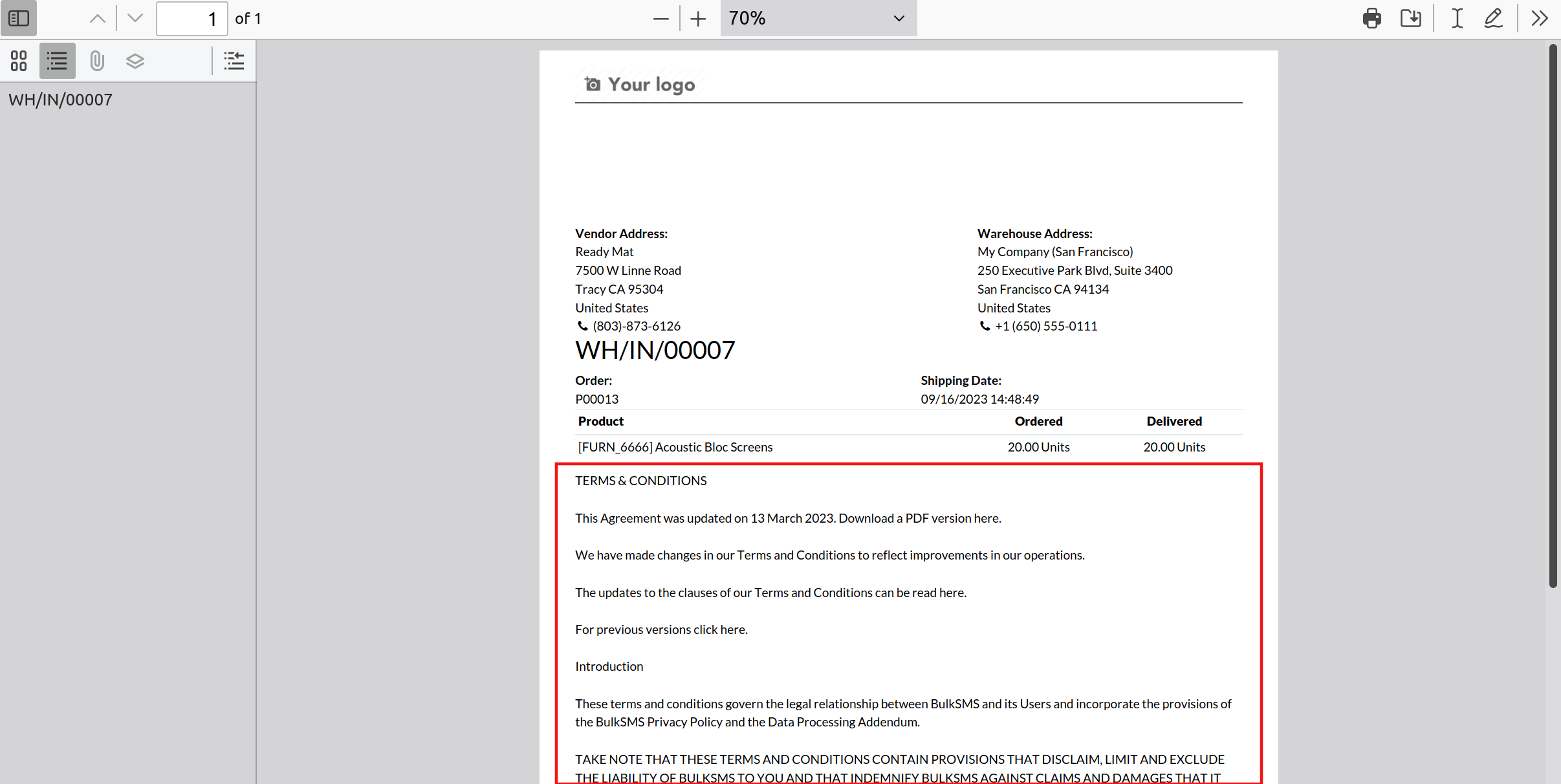Go to previous page arrow
Image resolution: width=1561 pixels, height=784 pixels.
(97, 18)
